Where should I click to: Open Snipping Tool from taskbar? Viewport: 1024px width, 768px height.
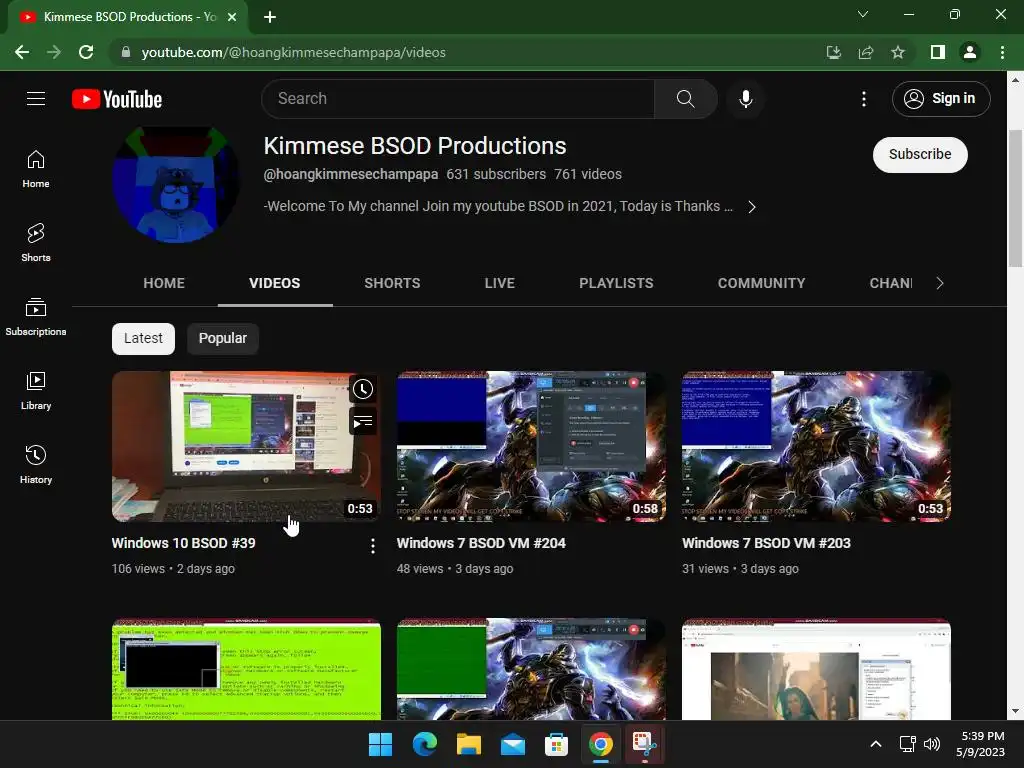click(645, 744)
